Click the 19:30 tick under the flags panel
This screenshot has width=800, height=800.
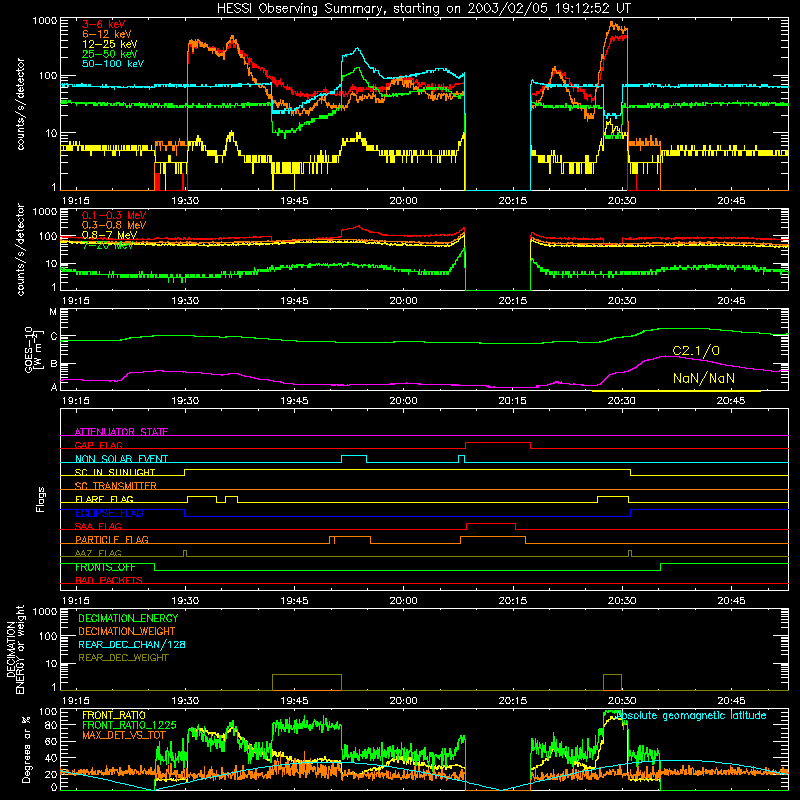click(185, 601)
